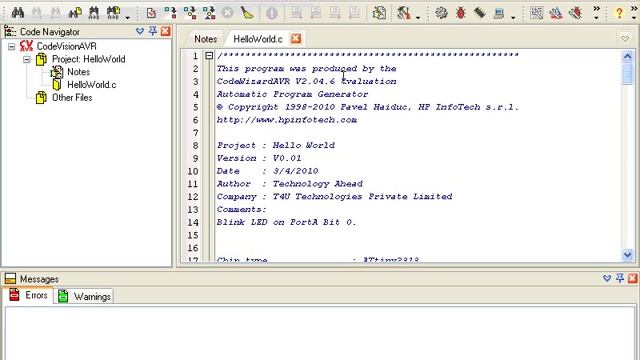
Task: Click the wrench with blue-red tools icon
Action: pos(556,13)
